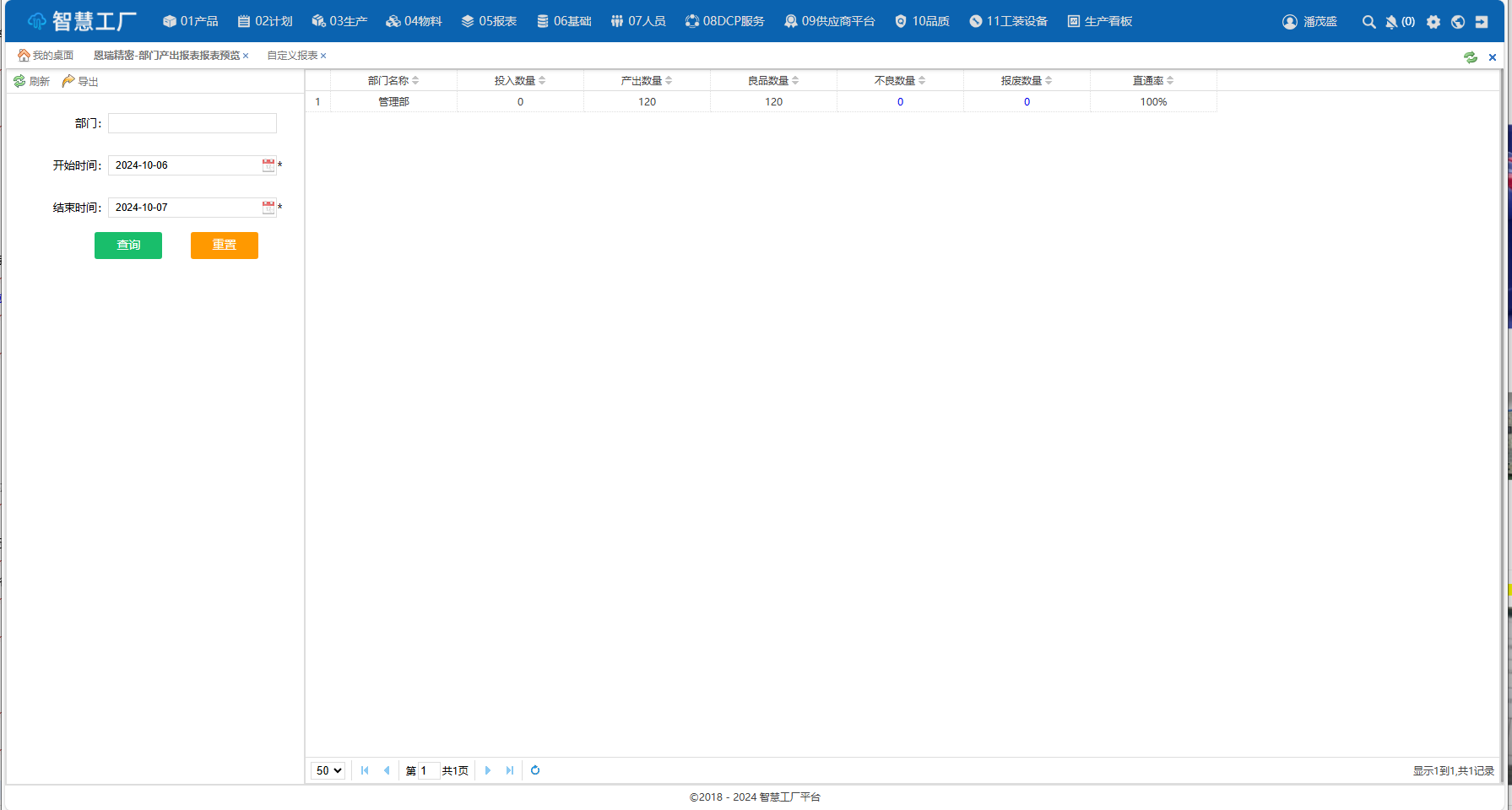The image size is (1512, 810).
Task: Click the globe language icon
Action: click(1458, 22)
